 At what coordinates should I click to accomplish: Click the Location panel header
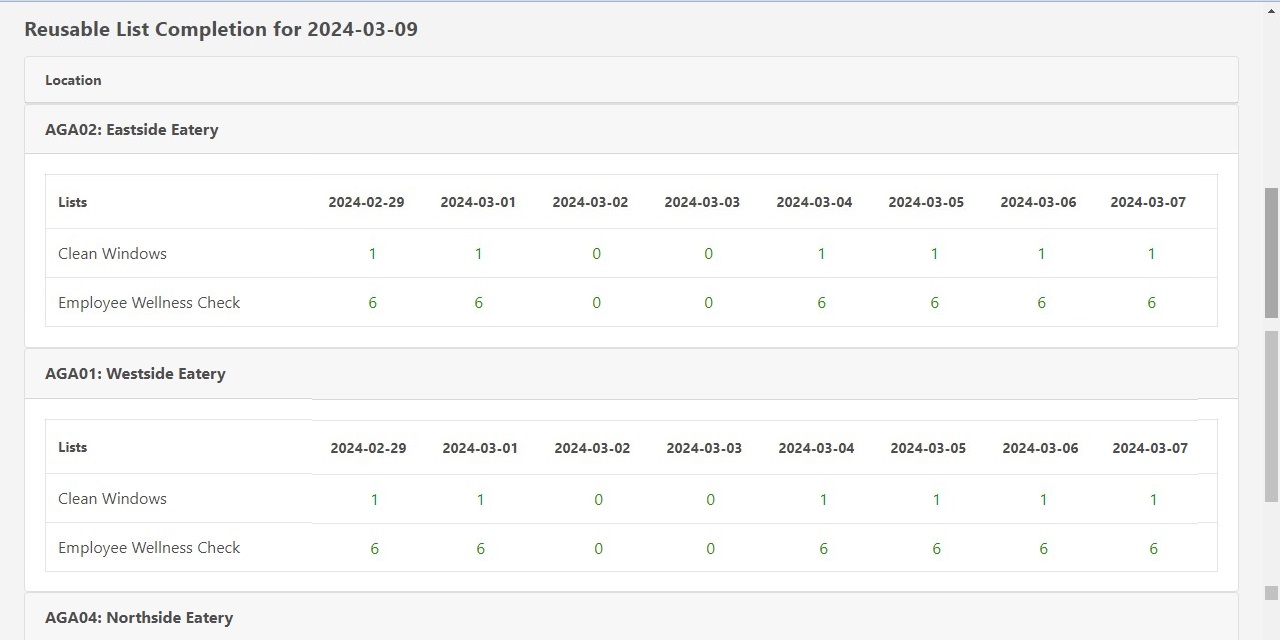pos(73,80)
